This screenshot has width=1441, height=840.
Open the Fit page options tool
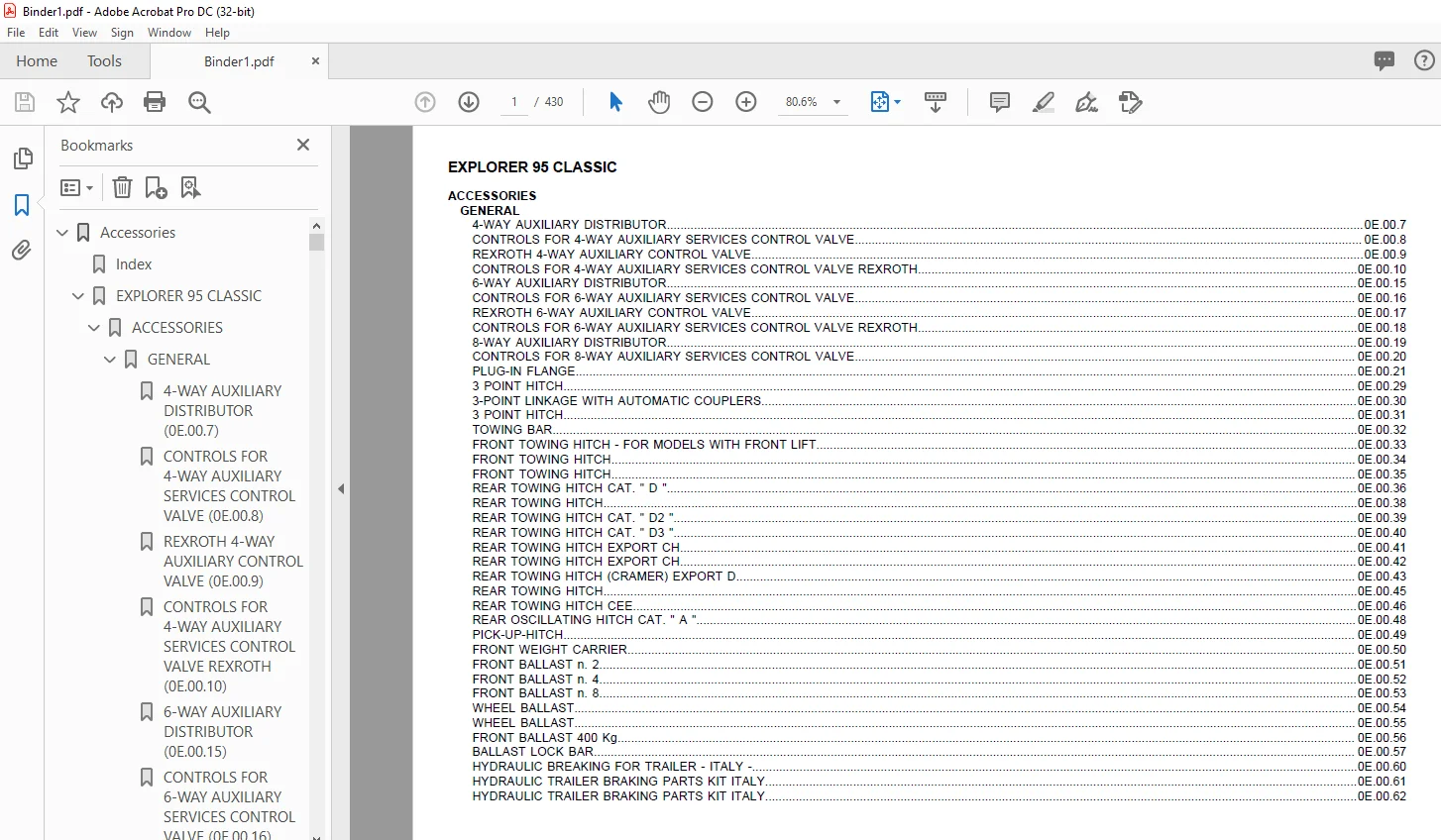[x=885, y=102]
